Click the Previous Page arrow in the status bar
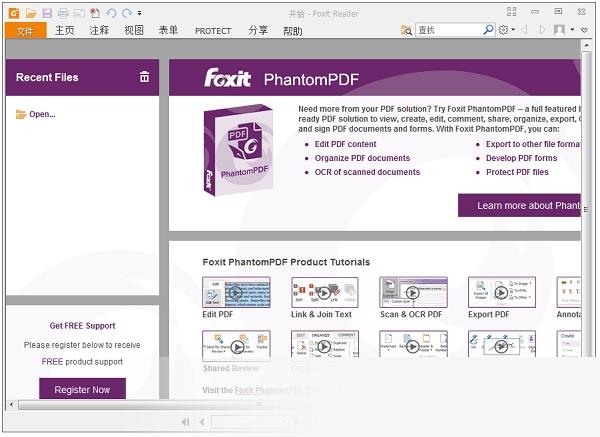This screenshot has width=600, height=437. click(x=202, y=422)
